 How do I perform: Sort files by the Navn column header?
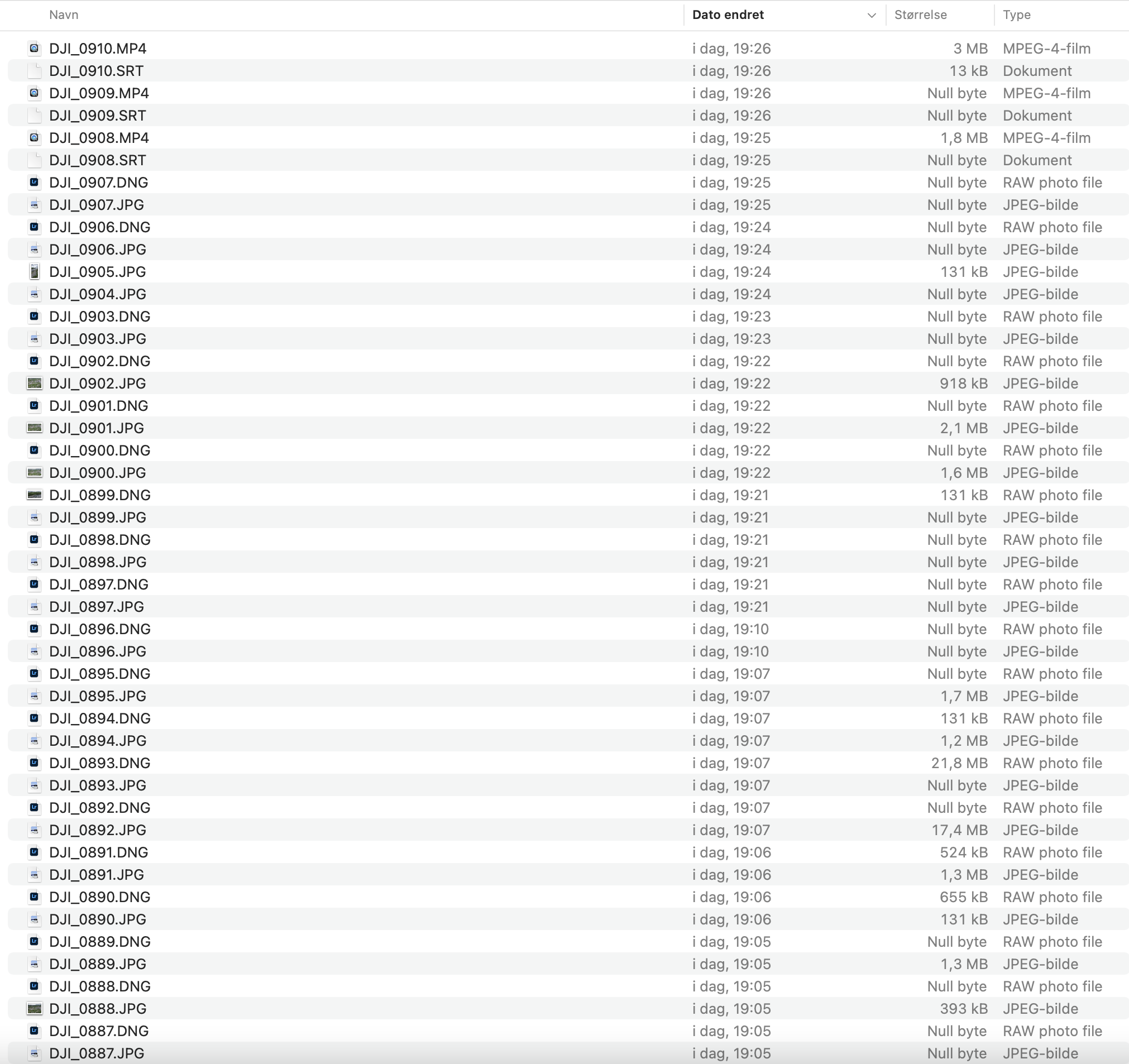pyautogui.click(x=64, y=15)
